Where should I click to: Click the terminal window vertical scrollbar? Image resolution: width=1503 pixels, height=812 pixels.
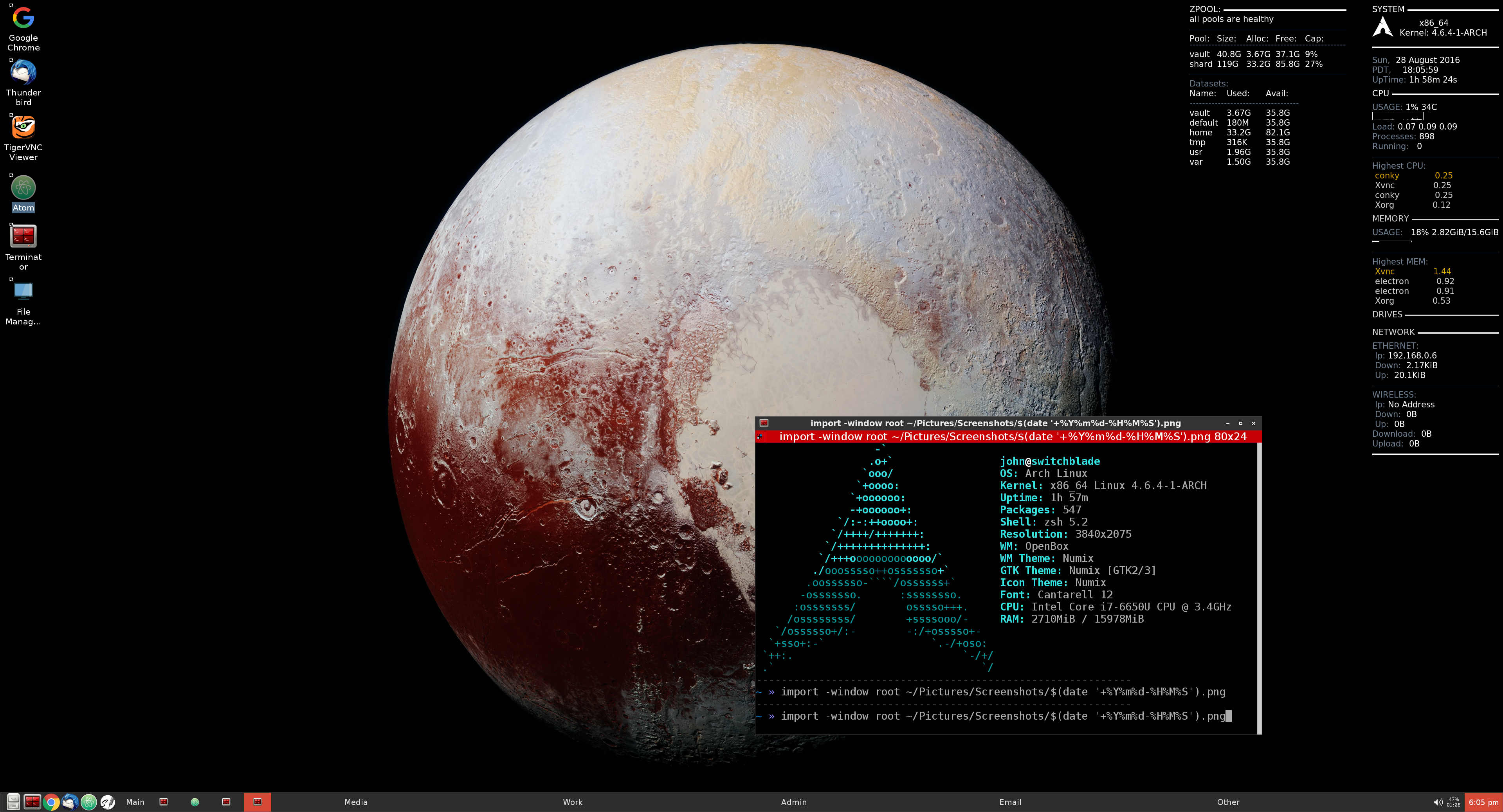1259,588
